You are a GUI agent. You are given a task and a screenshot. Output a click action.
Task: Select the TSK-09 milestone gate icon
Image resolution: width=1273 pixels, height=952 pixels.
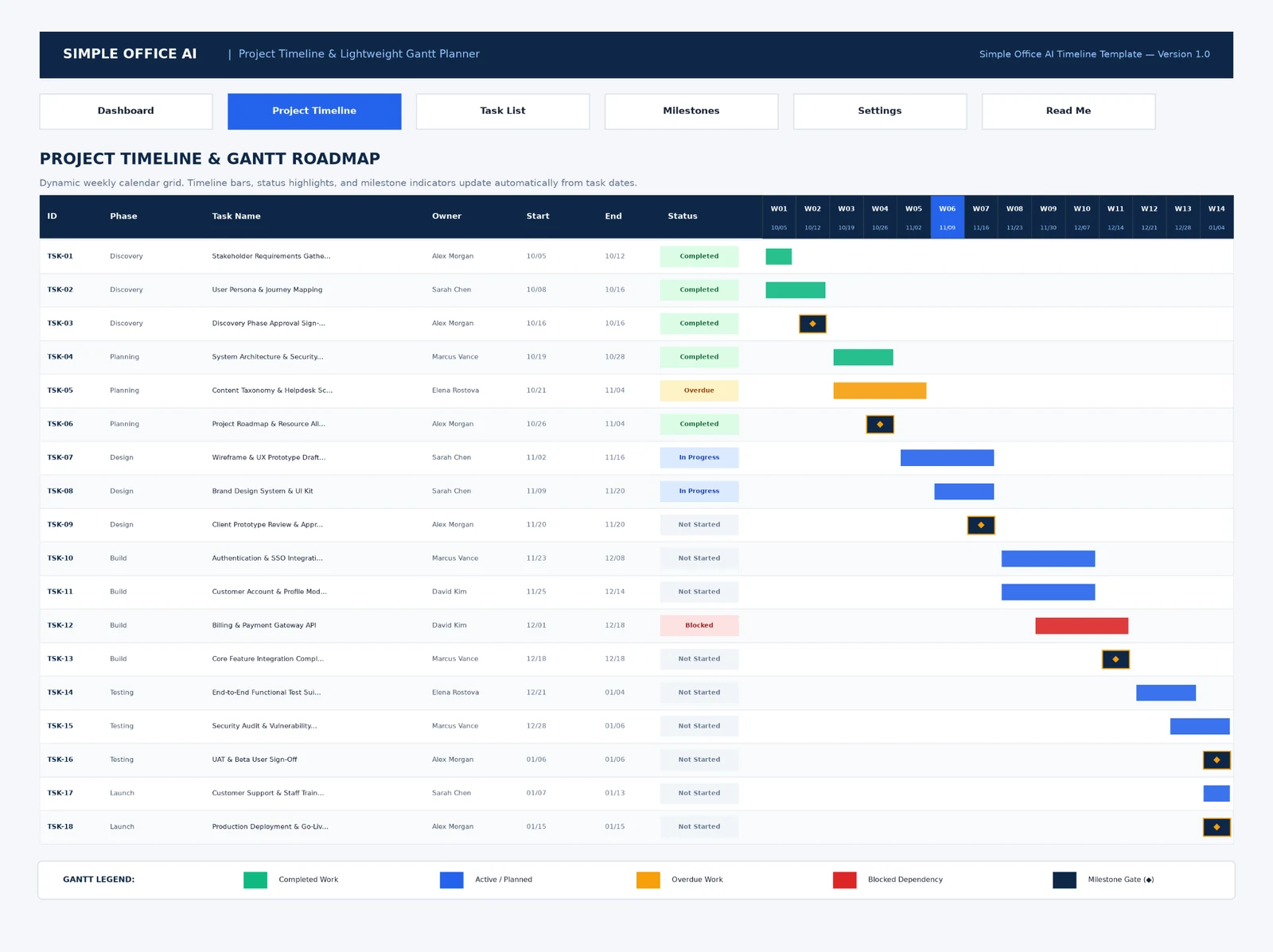click(x=981, y=525)
